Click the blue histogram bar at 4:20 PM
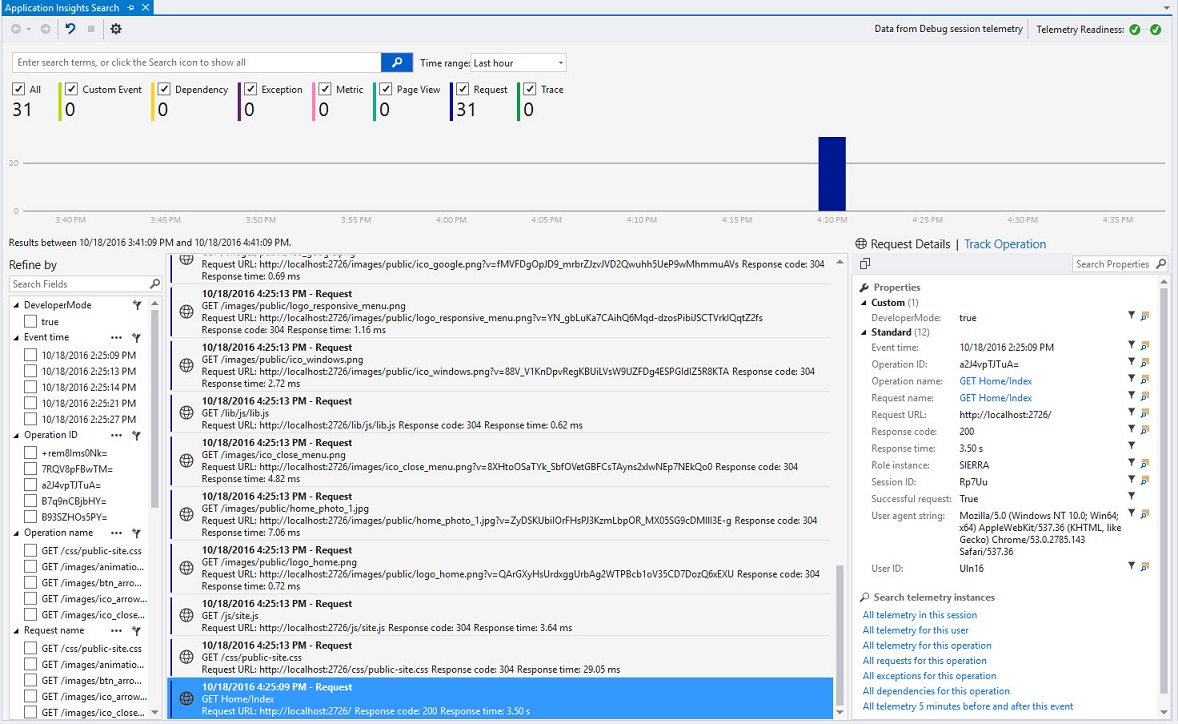Screen dimensions: 1178x724 tap(832, 173)
